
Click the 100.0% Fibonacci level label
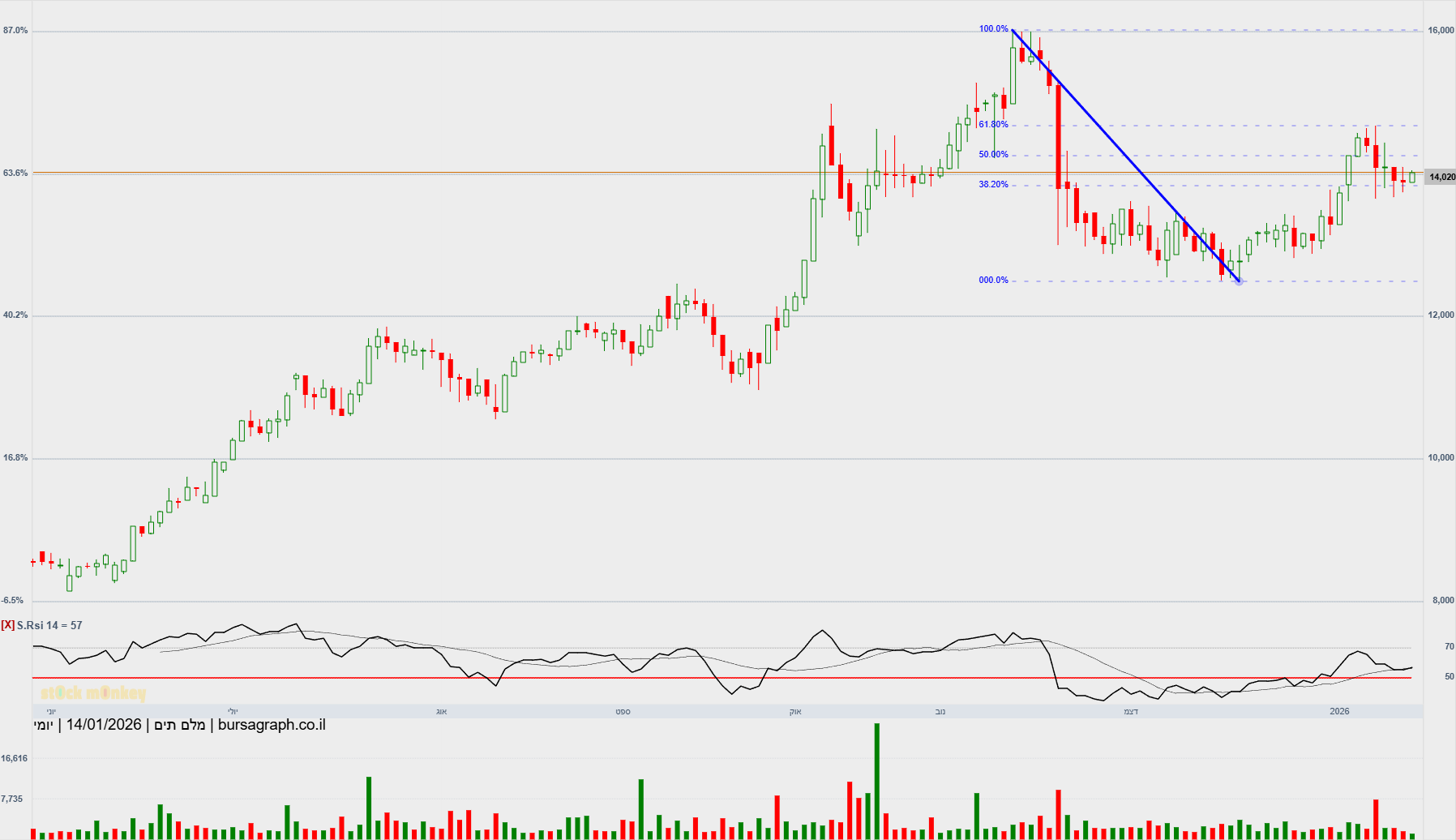tap(994, 29)
